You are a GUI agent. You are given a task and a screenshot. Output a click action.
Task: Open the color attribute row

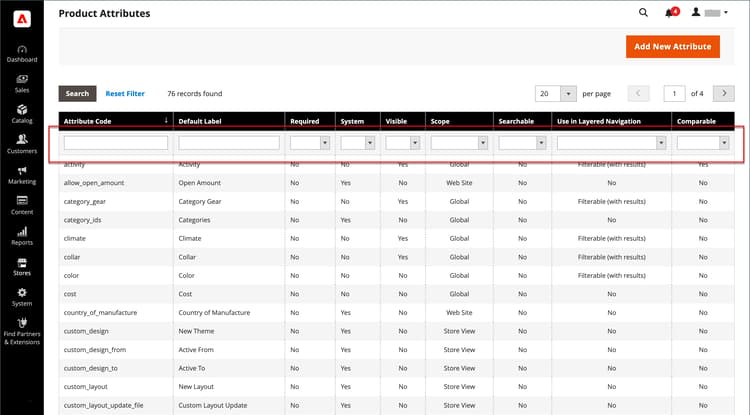[x=397, y=275]
